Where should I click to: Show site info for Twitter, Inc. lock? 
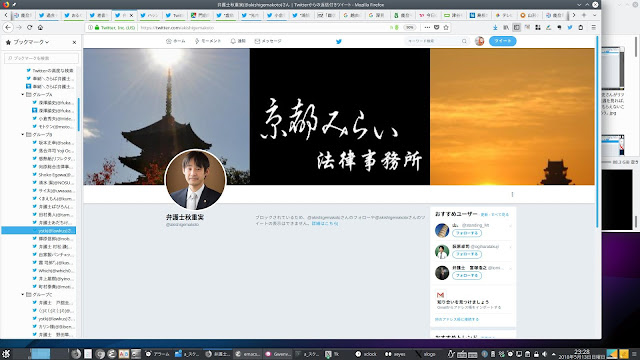click(115, 28)
